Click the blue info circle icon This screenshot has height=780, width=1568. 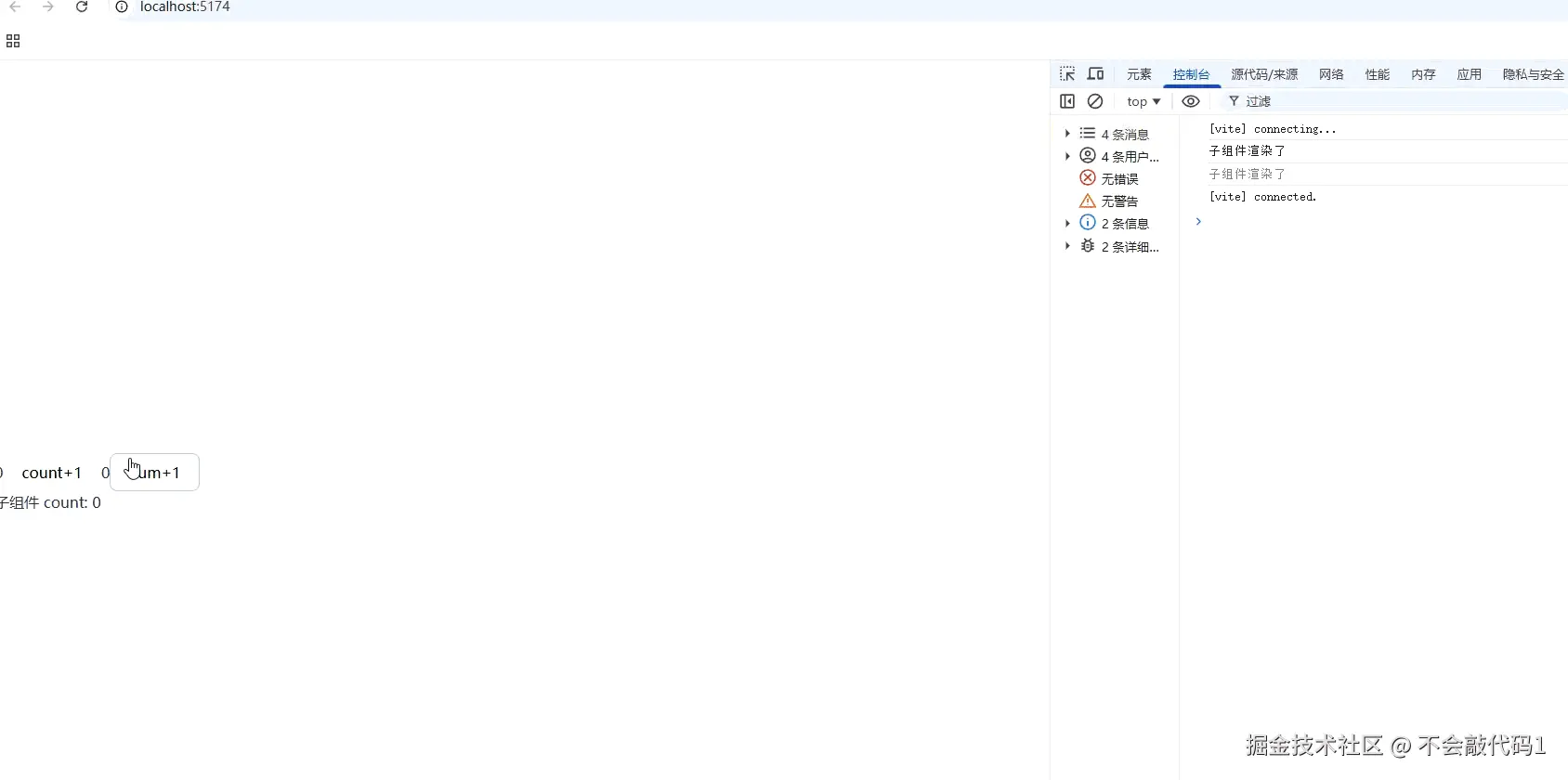[1088, 223]
